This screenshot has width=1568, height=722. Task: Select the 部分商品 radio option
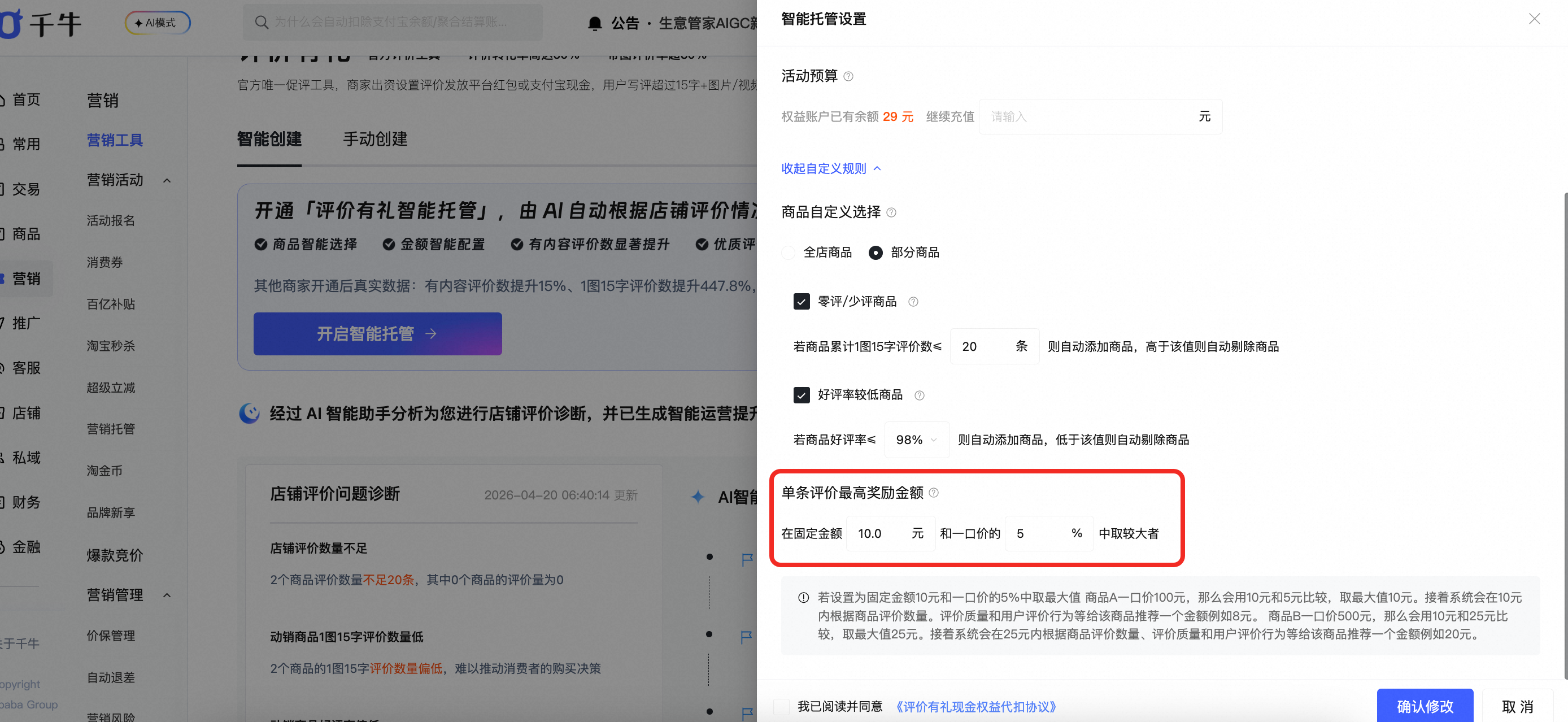(876, 253)
